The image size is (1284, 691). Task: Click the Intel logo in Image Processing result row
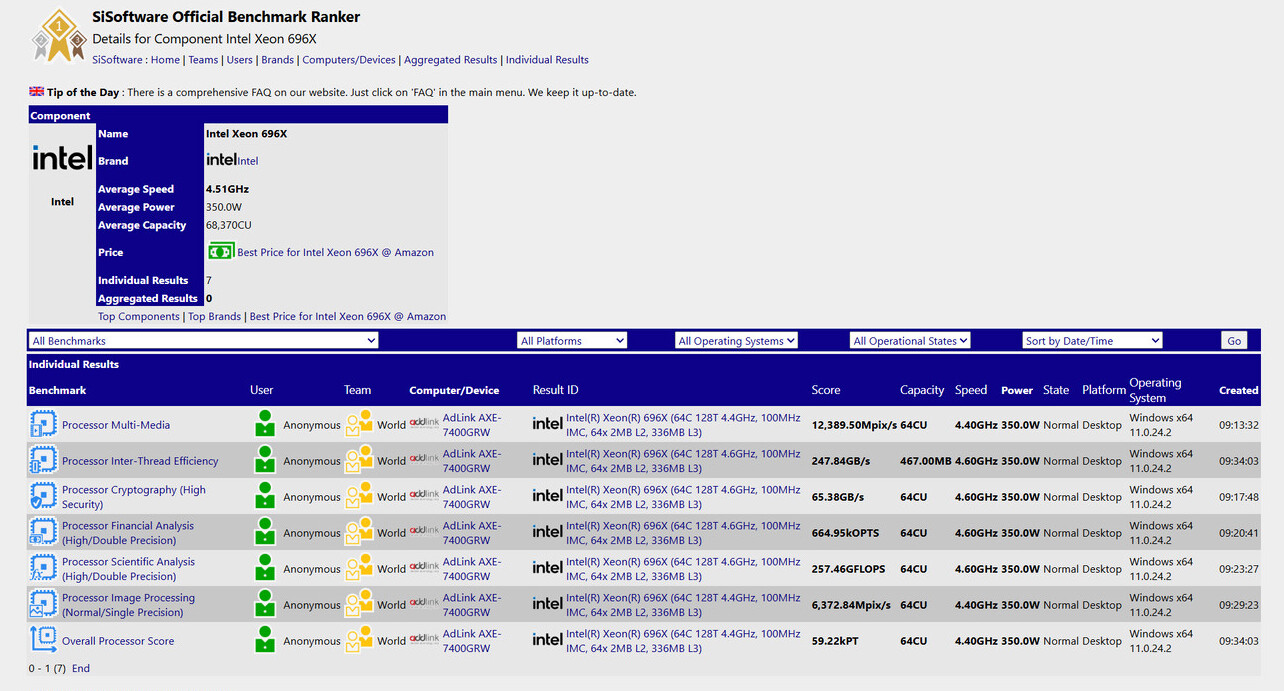click(x=547, y=604)
